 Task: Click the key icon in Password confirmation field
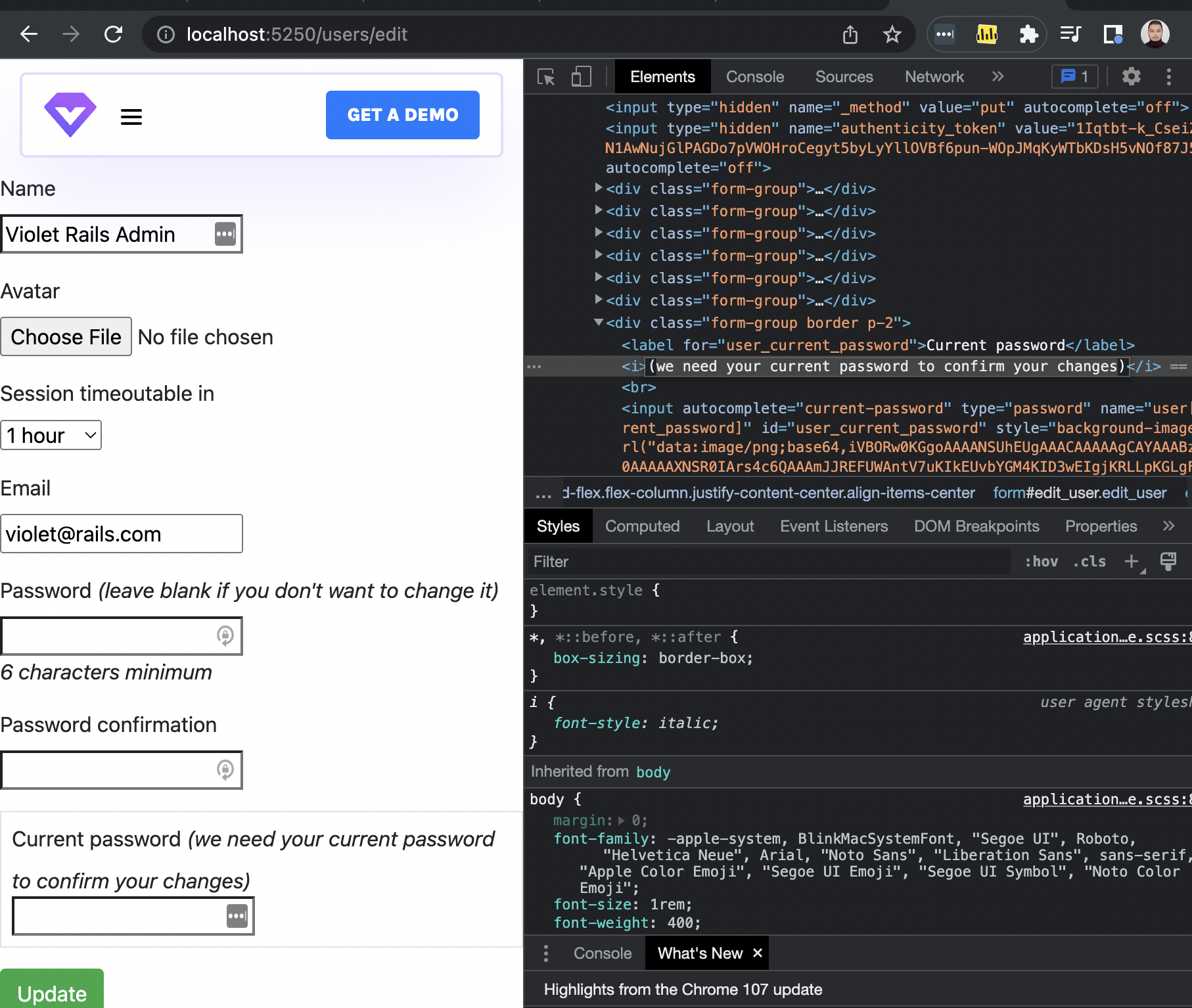225,769
